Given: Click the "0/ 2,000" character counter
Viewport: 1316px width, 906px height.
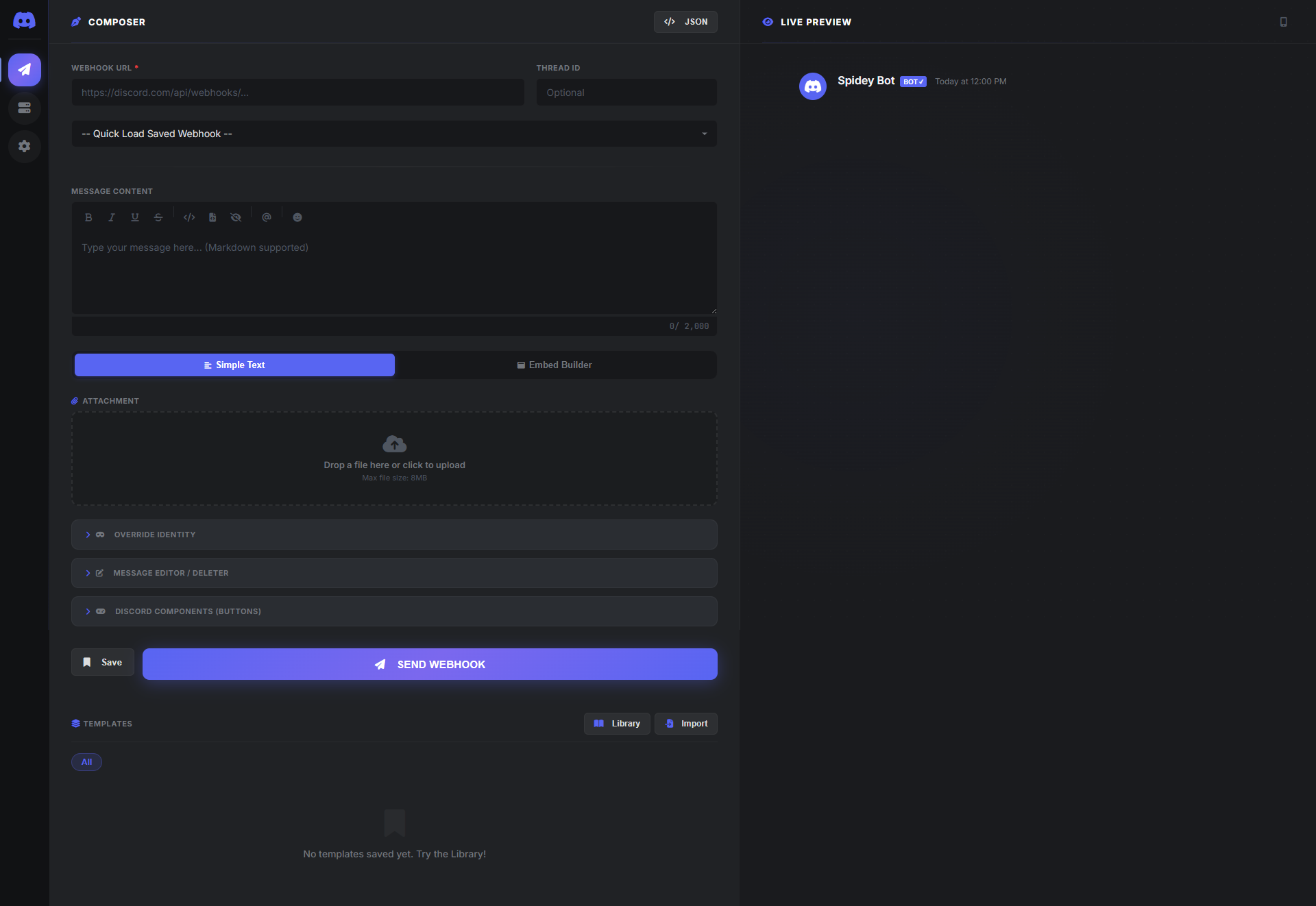Looking at the screenshot, I should point(689,326).
